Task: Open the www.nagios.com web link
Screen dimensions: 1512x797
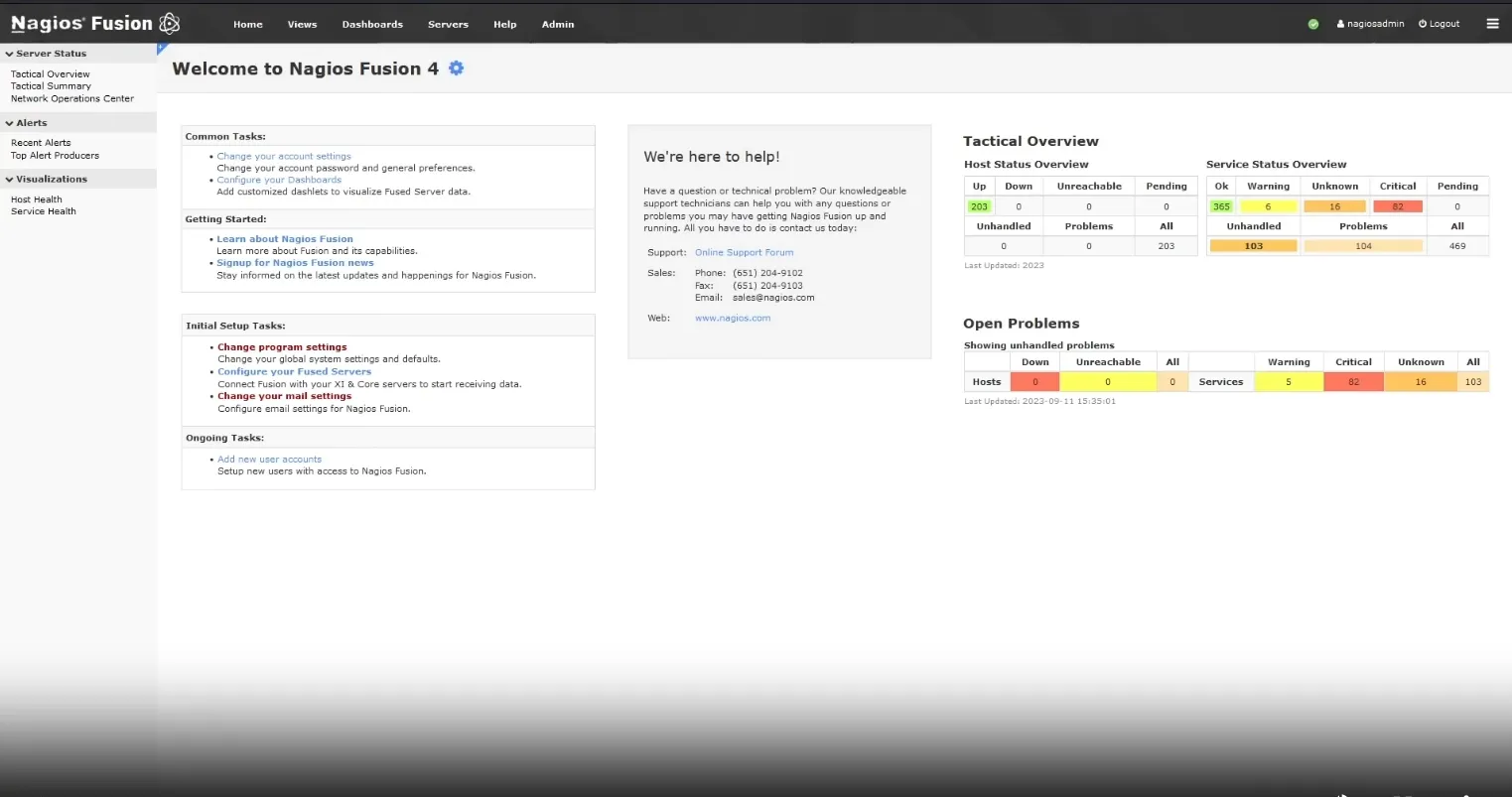Action: tap(733, 319)
